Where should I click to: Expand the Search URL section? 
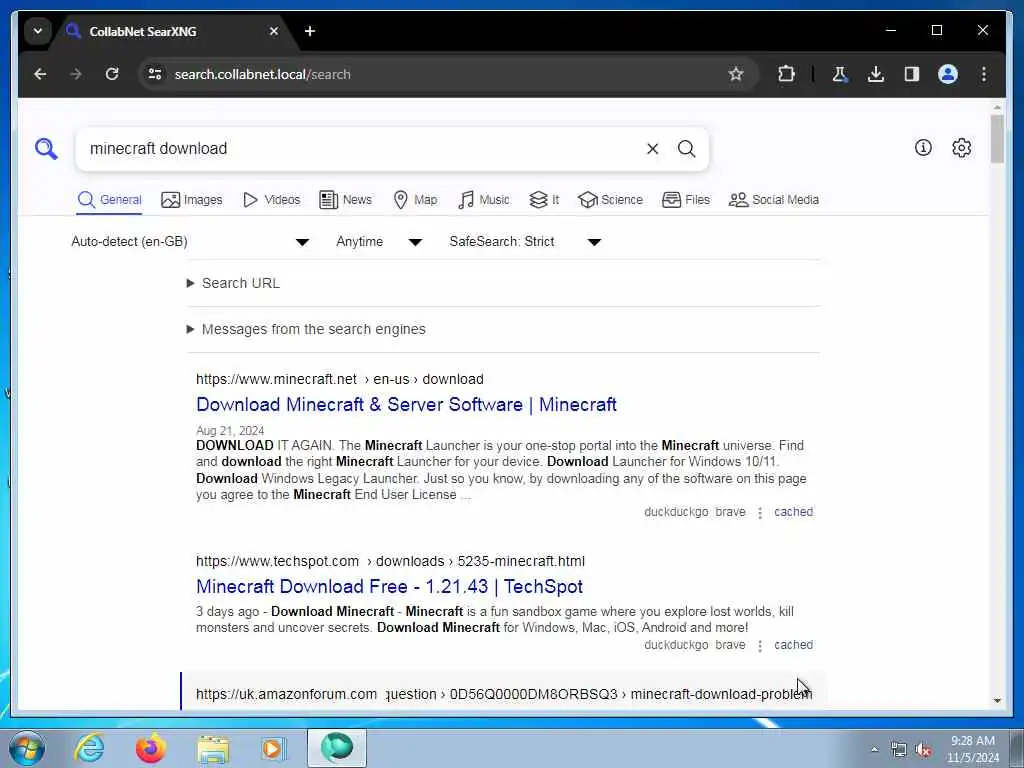coord(234,283)
